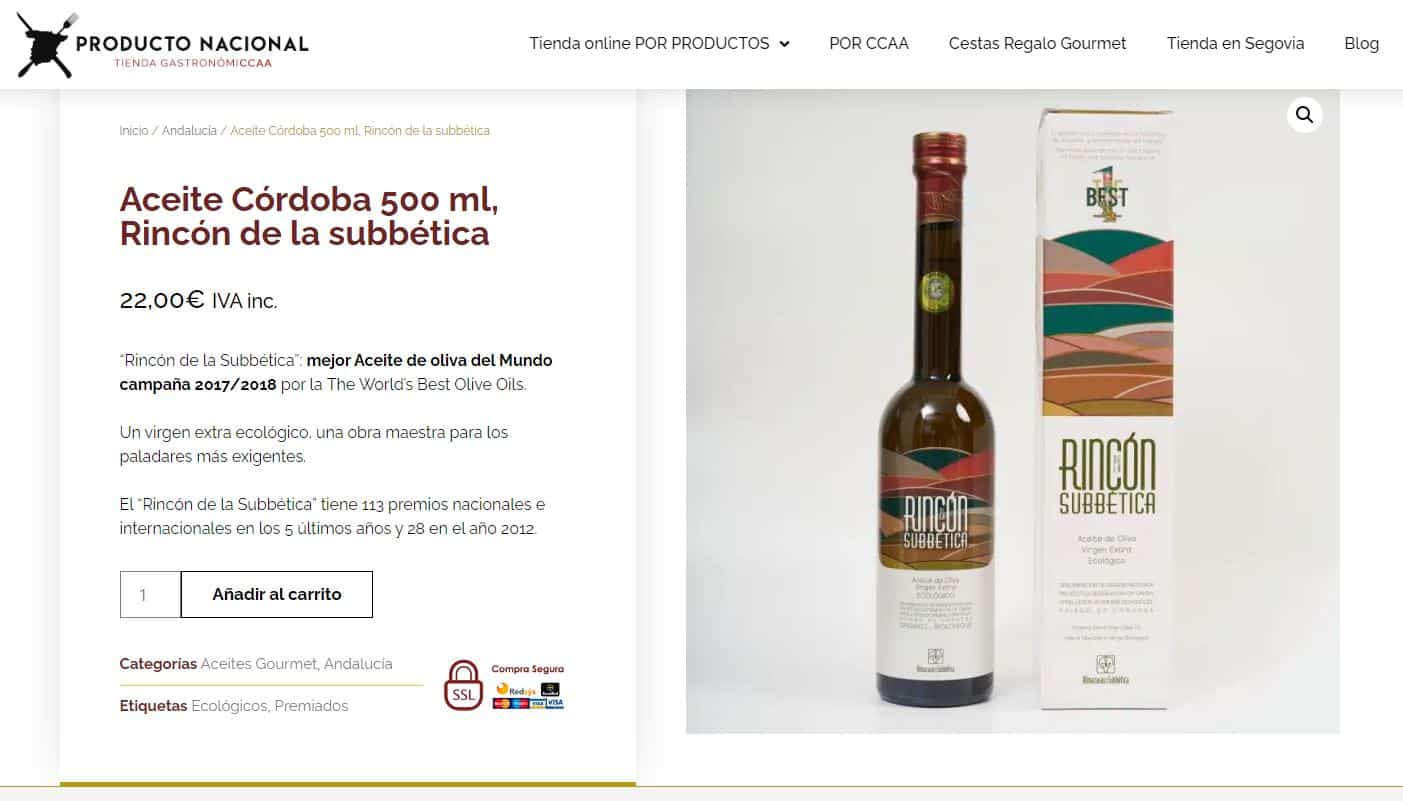Click Inicio breadcrumb link

pos(134,131)
